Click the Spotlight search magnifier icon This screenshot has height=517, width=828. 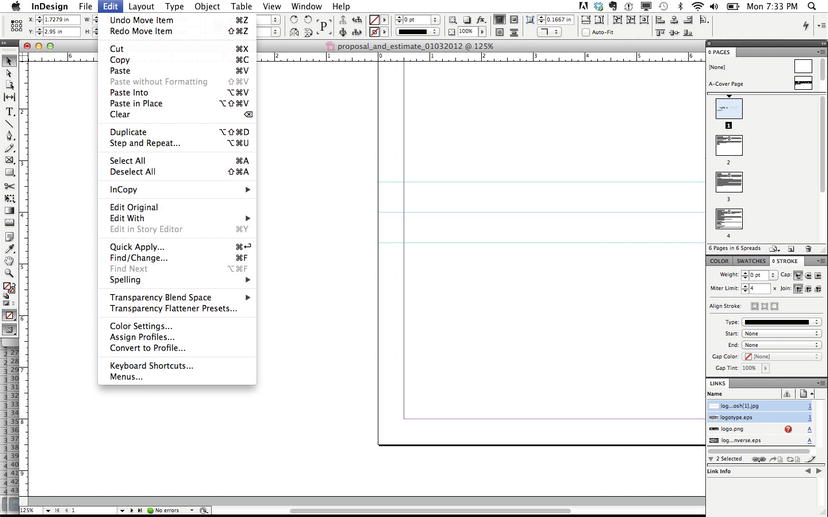812,6
